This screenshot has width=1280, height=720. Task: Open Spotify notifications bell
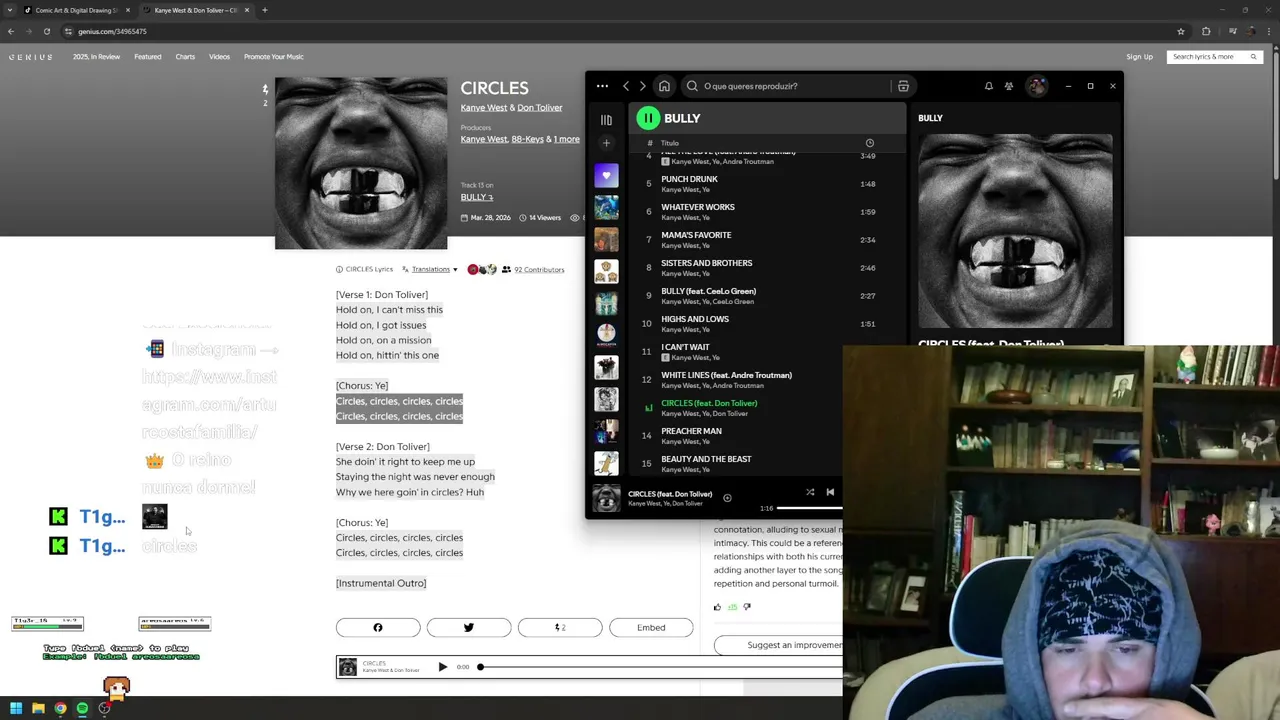[x=988, y=86]
